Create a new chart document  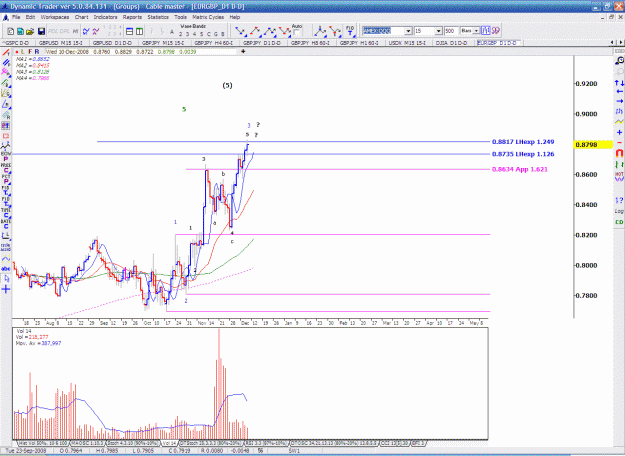[11, 31]
